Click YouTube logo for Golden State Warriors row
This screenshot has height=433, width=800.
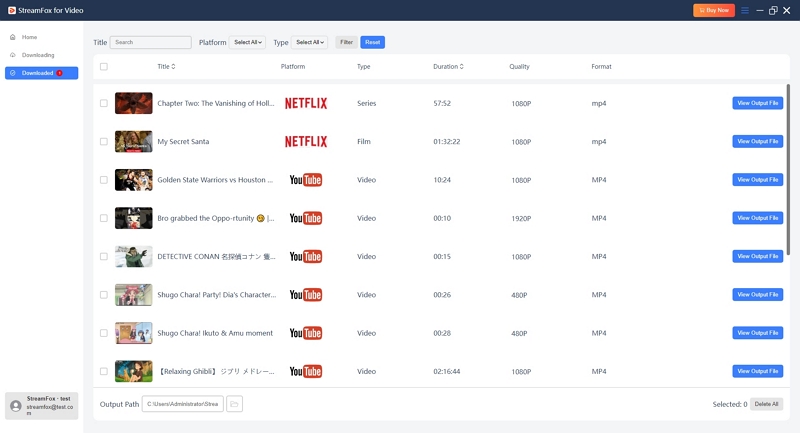tap(306, 180)
